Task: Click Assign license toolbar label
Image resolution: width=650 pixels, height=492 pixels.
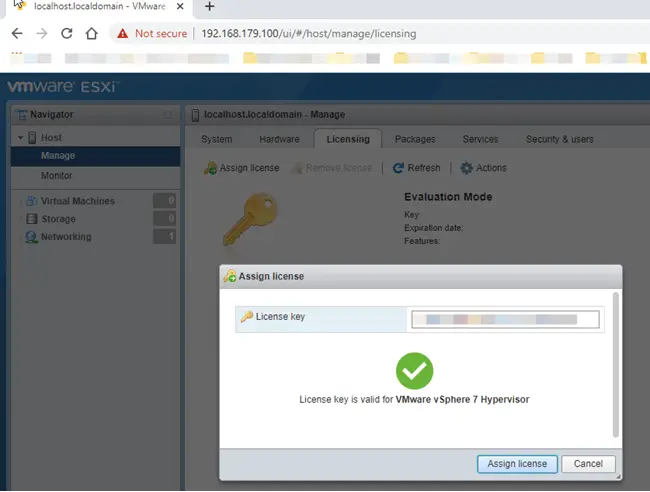Action: pos(249,168)
